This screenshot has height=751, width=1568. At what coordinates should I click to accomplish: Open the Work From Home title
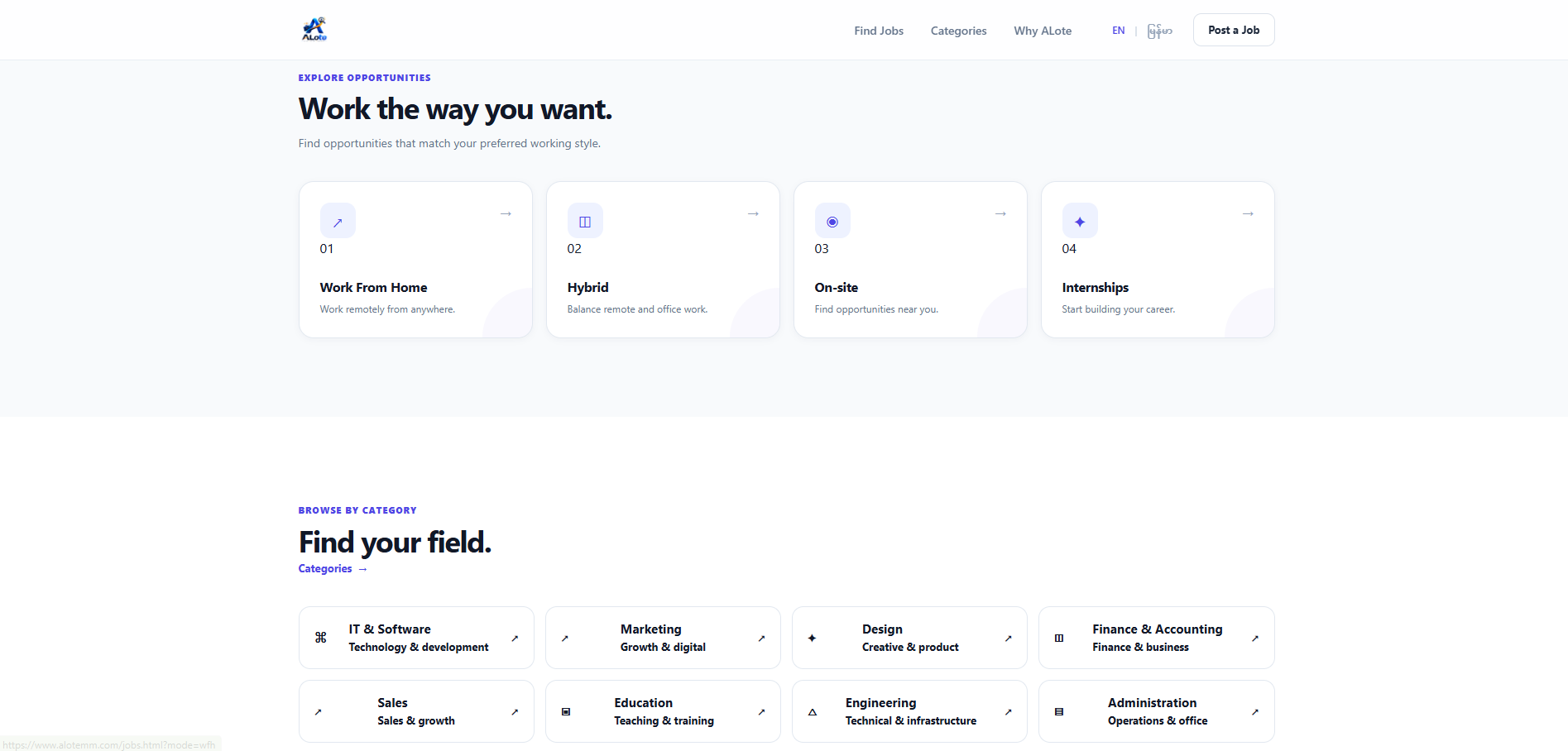click(x=373, y=288)
